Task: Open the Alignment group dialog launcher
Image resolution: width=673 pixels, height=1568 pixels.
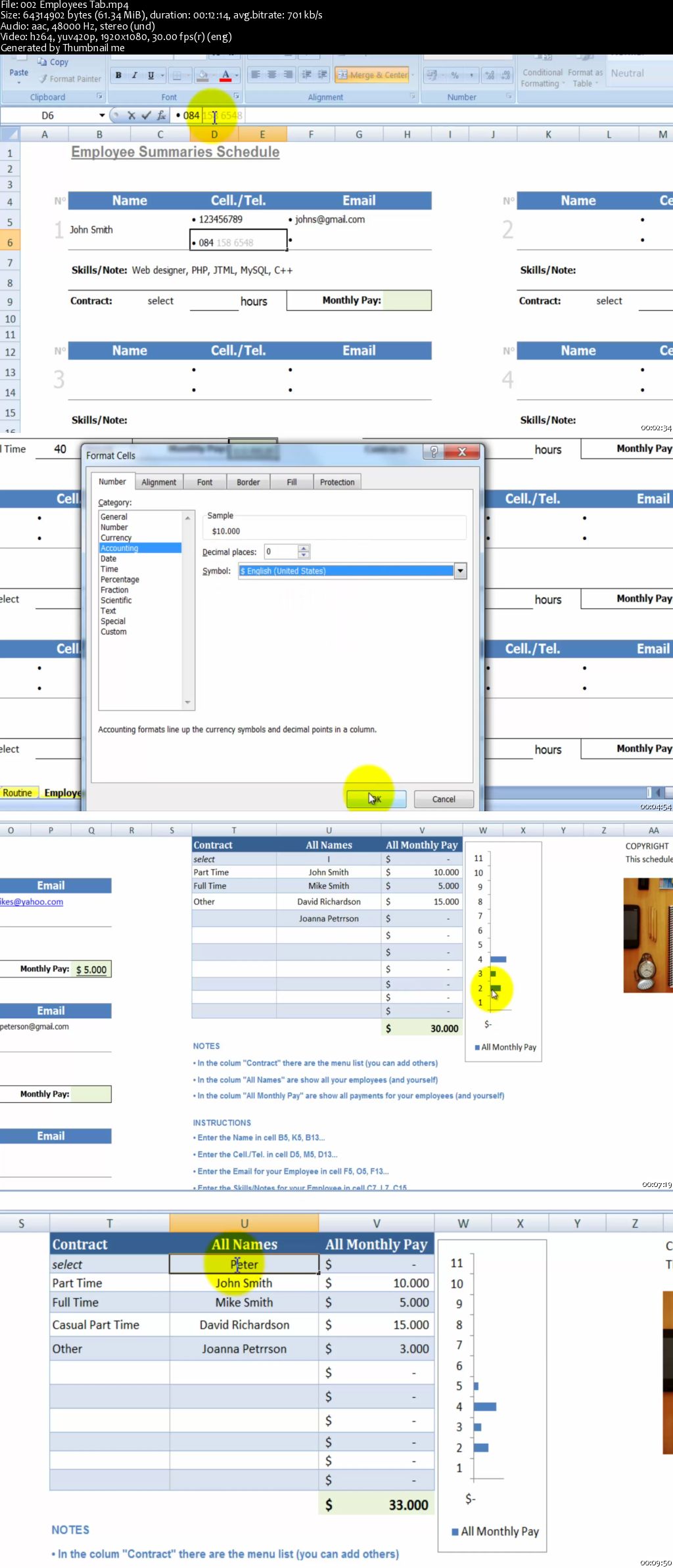Action: click(x=413, y=97)
